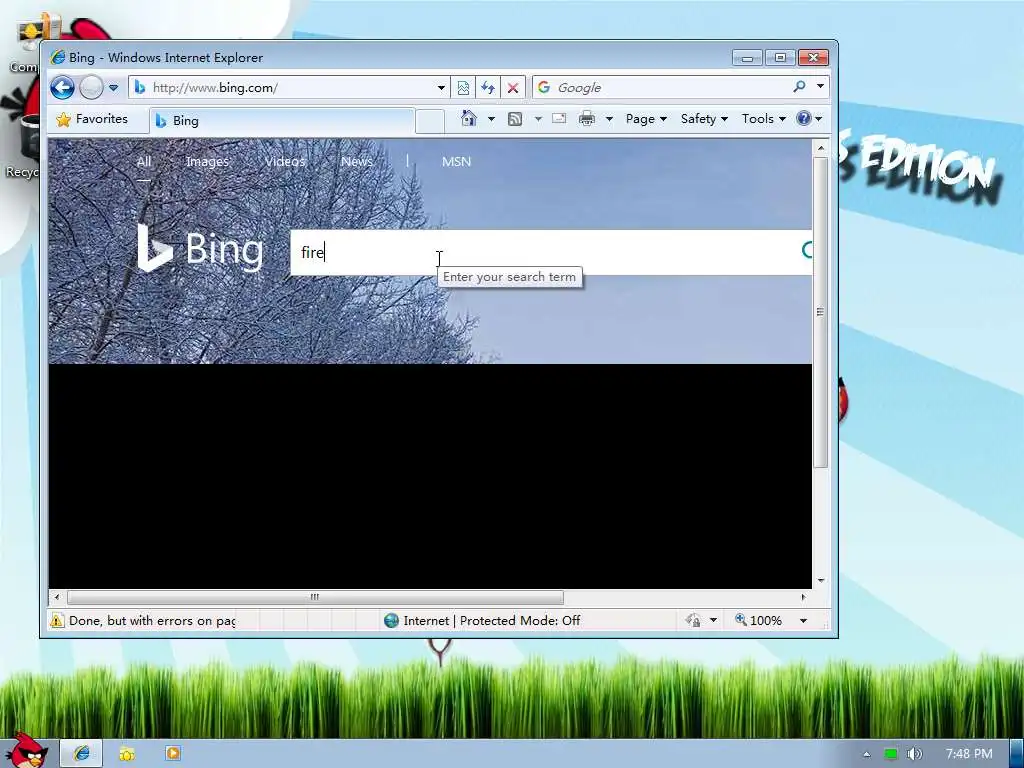This screenshot has height=768, width=1024.
Task: Refresh the page using Refresh icon
Action: click(x=488, y=88)
